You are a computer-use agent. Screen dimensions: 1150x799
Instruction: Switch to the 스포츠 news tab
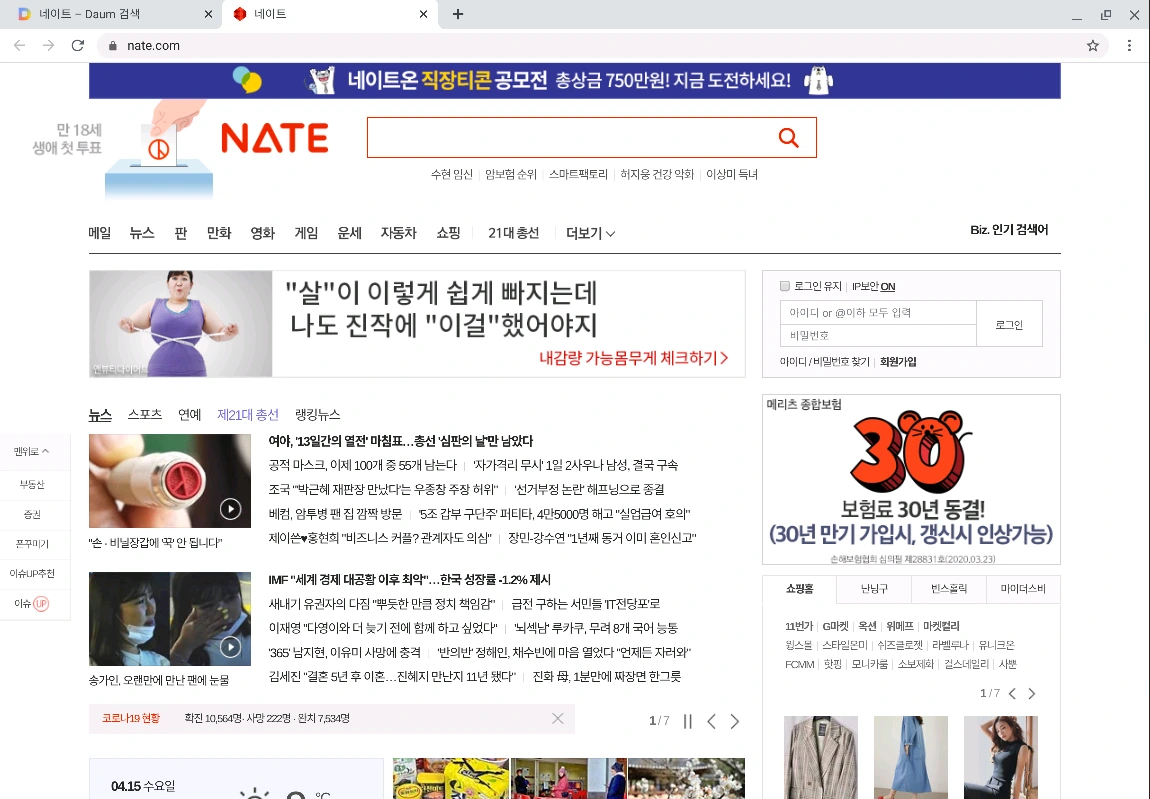[x=144, y=415]
